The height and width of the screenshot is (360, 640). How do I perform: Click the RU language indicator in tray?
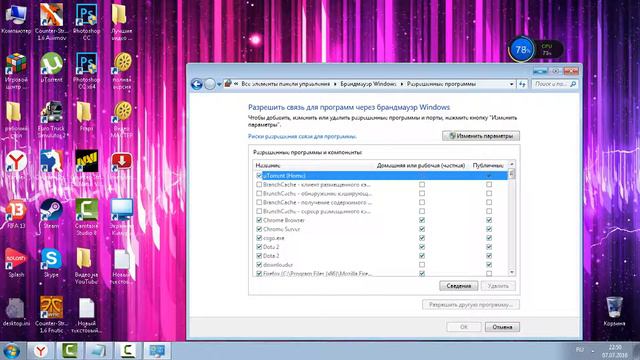pyautogui.click(x=580, y=350)
